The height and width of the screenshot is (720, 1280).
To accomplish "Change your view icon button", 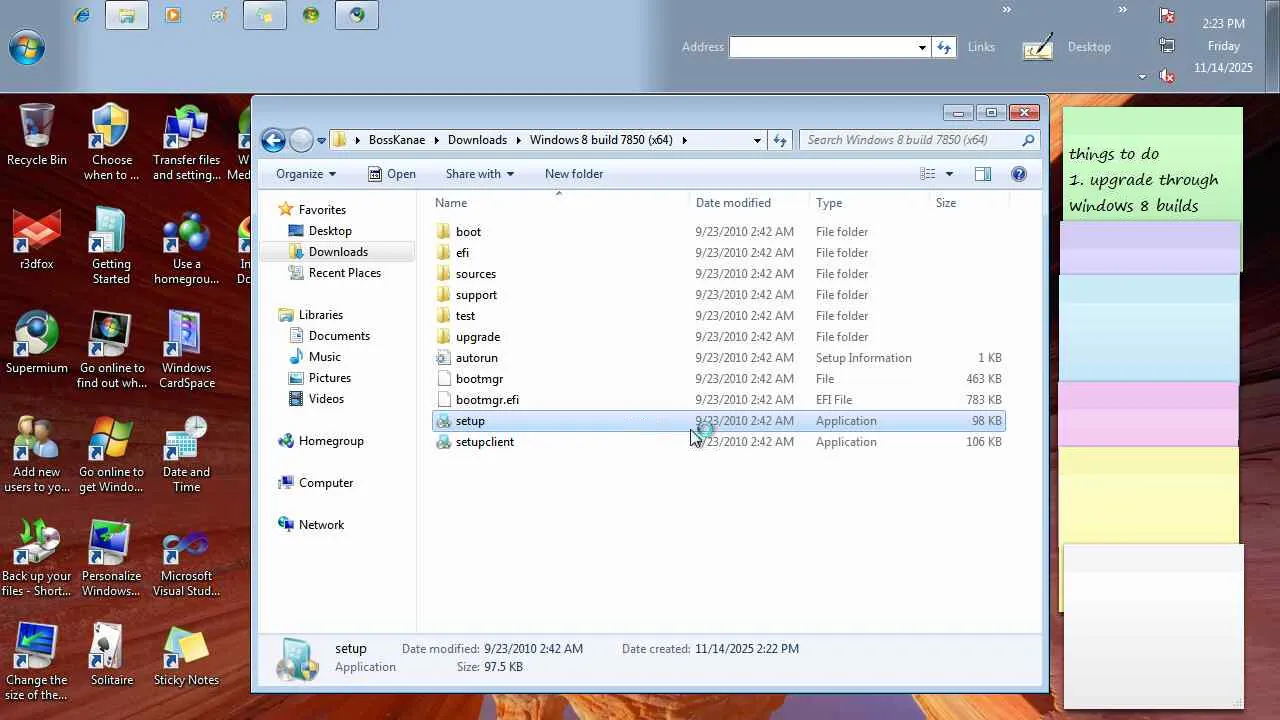I will click(927, 174).
